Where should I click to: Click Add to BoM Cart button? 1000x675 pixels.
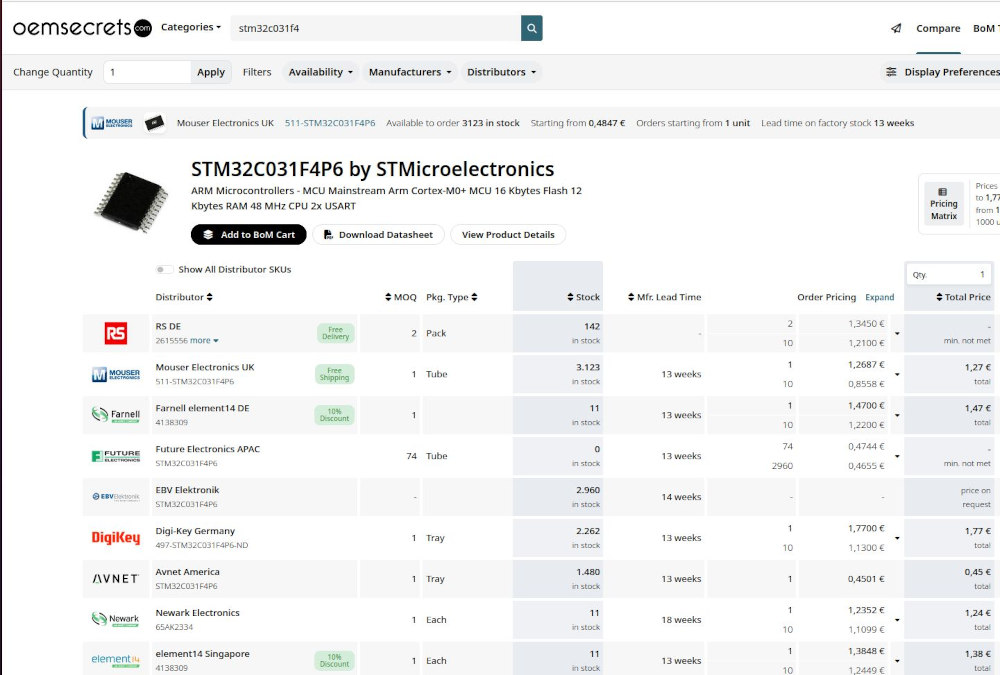click(249, 235)
